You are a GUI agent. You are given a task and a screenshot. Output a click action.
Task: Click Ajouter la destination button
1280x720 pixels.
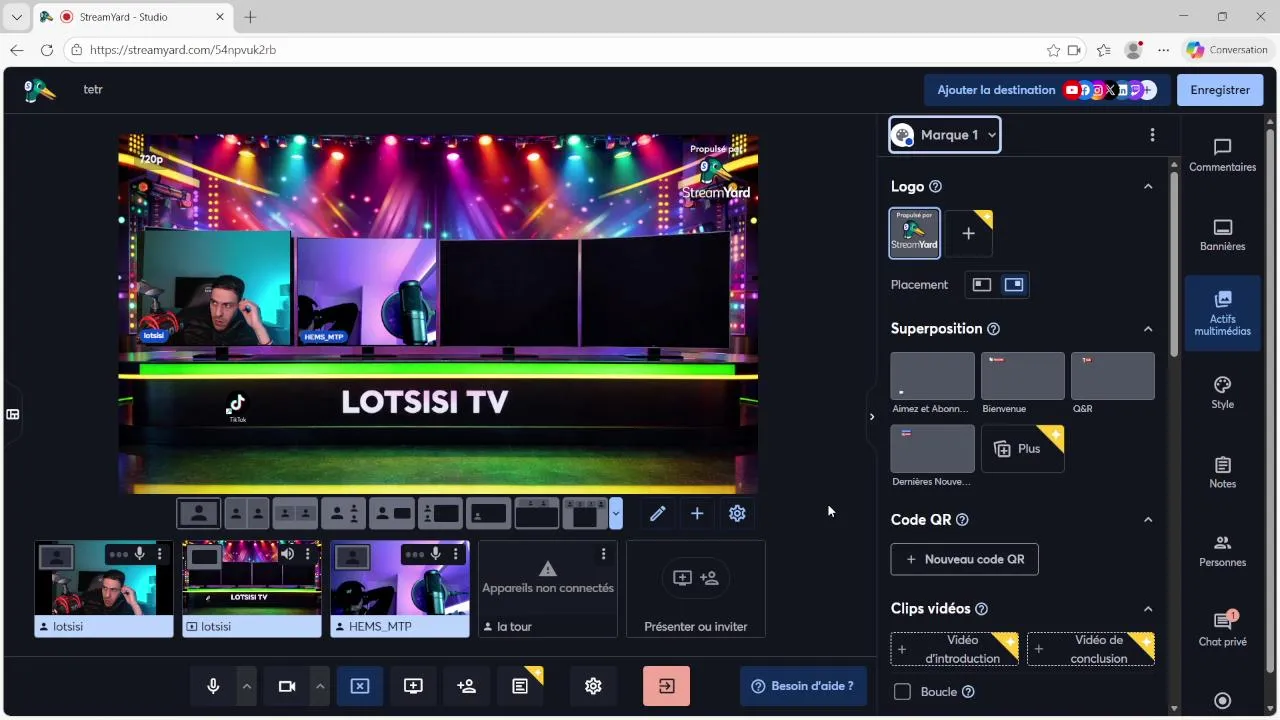coord(1045,90)
